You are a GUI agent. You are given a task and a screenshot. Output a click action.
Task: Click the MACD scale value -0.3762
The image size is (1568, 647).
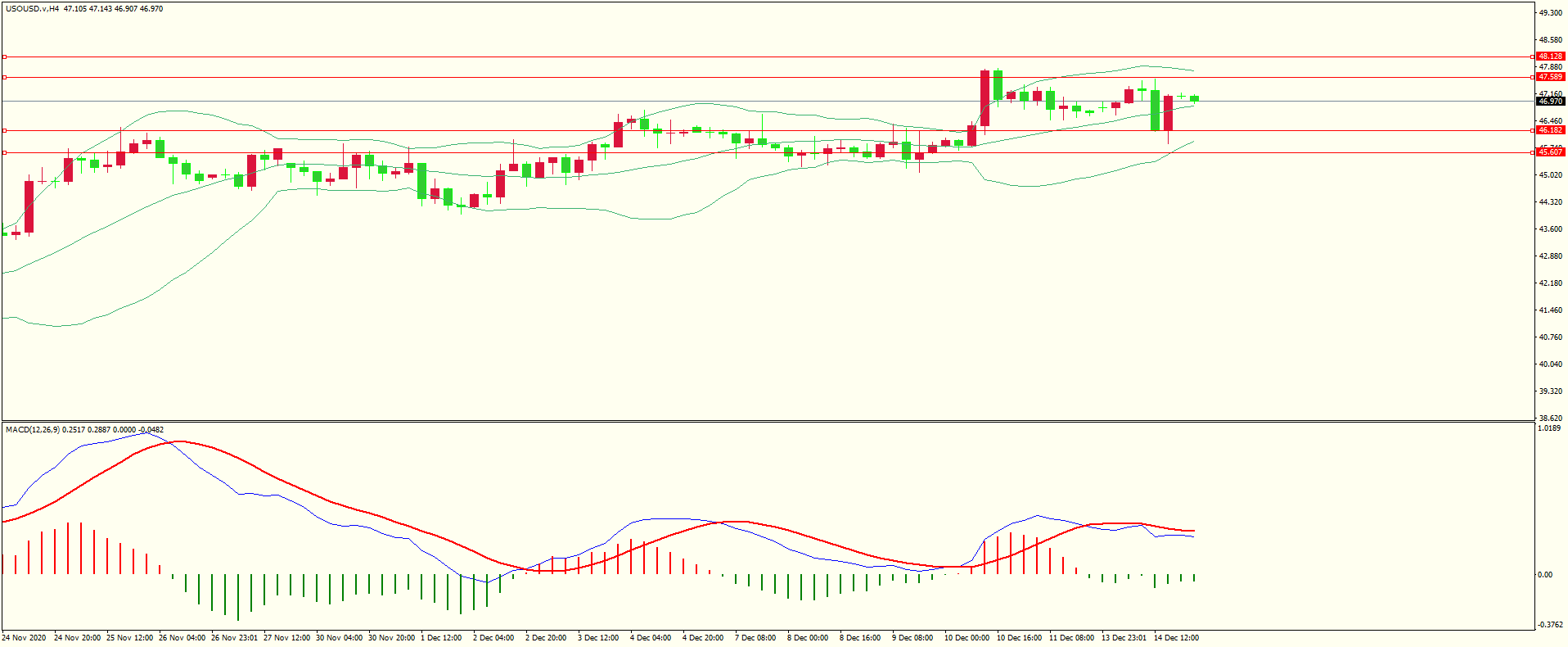(x=1550, y=625)
